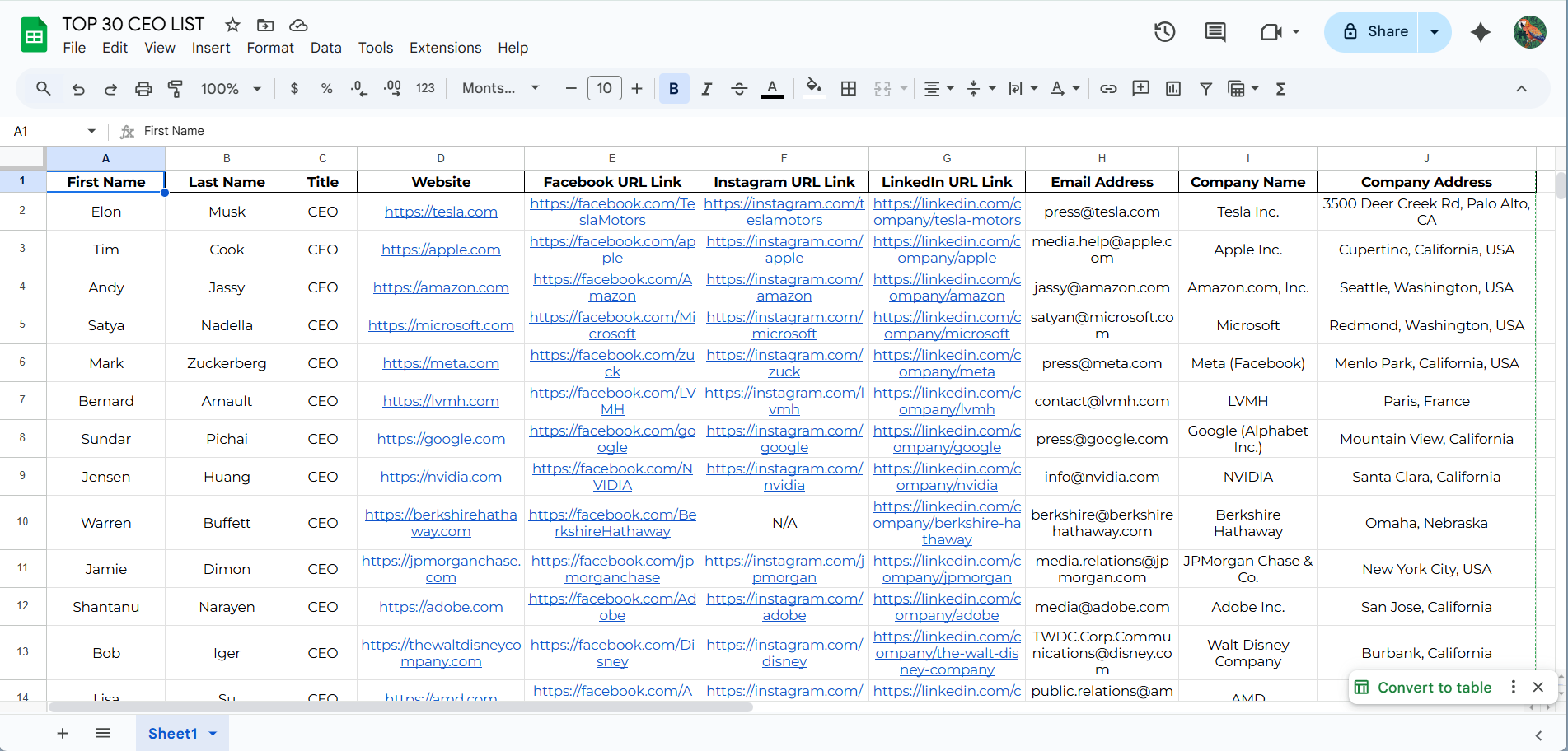This screenshot has height=751, width=1568.
Task: Open the Google account avatar
Action: [x=1530, y=32]
